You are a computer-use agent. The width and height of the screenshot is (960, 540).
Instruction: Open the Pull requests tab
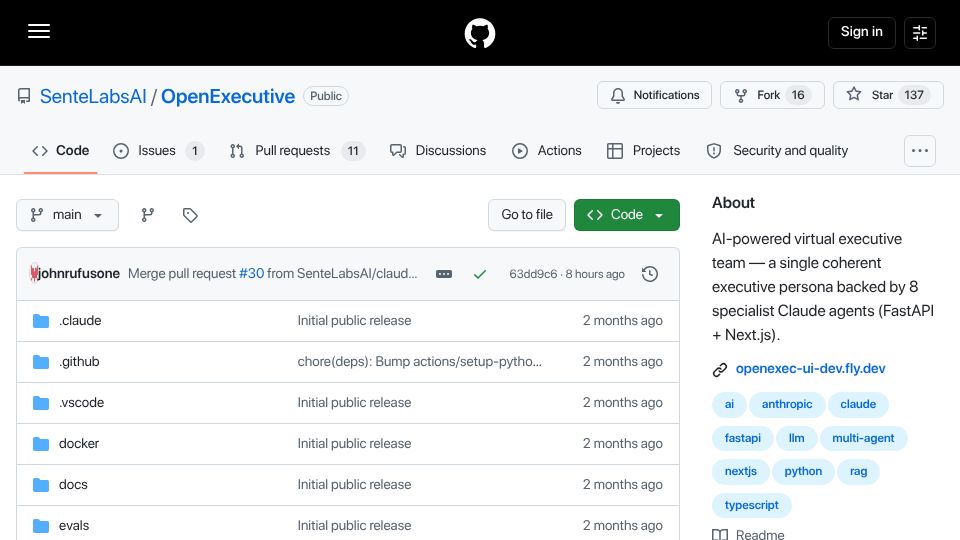click(x=297, y=151)
